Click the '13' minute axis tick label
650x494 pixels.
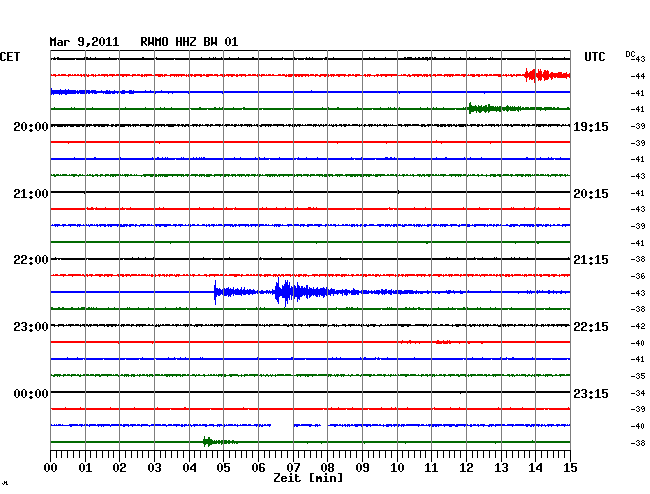(501, 468)
